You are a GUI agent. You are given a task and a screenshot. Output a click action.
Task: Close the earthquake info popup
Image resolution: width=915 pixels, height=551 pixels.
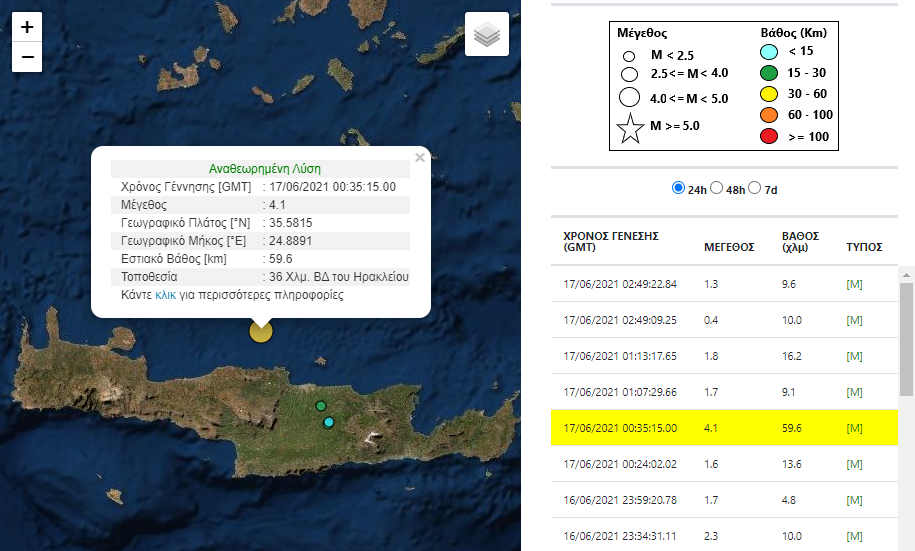click(420, 158)
